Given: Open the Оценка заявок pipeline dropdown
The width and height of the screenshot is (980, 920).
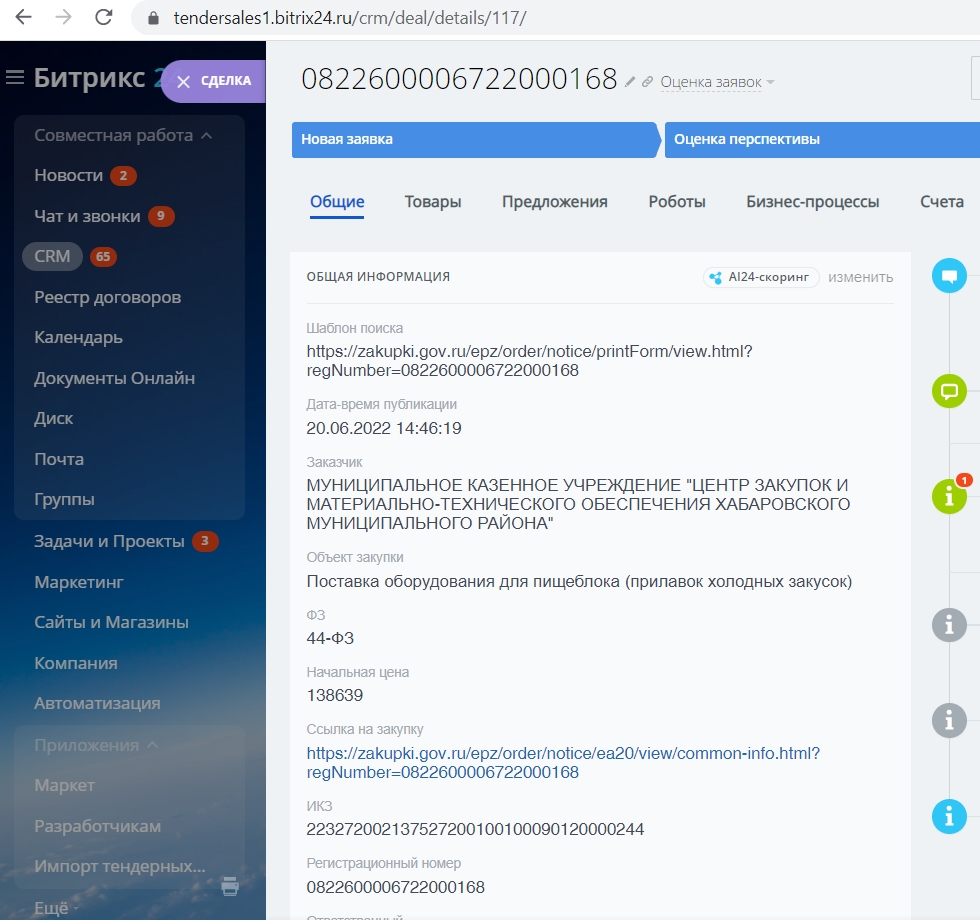Looking at the screenshot, I should [x=717, y=82].
